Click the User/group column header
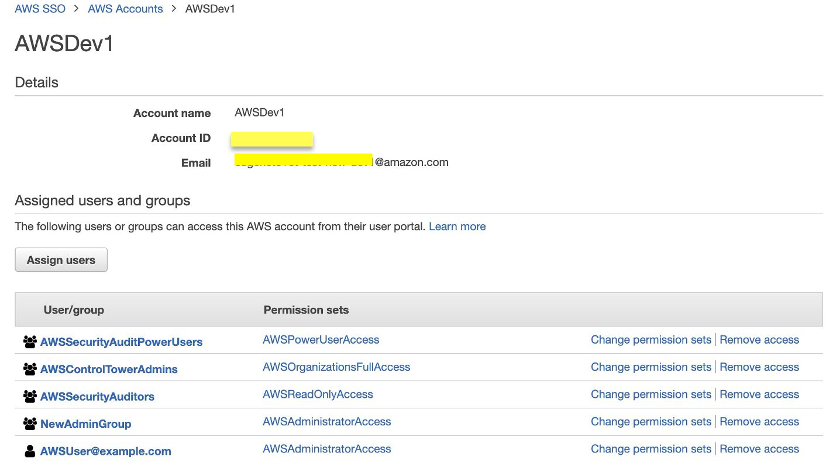 coord(74,310)
